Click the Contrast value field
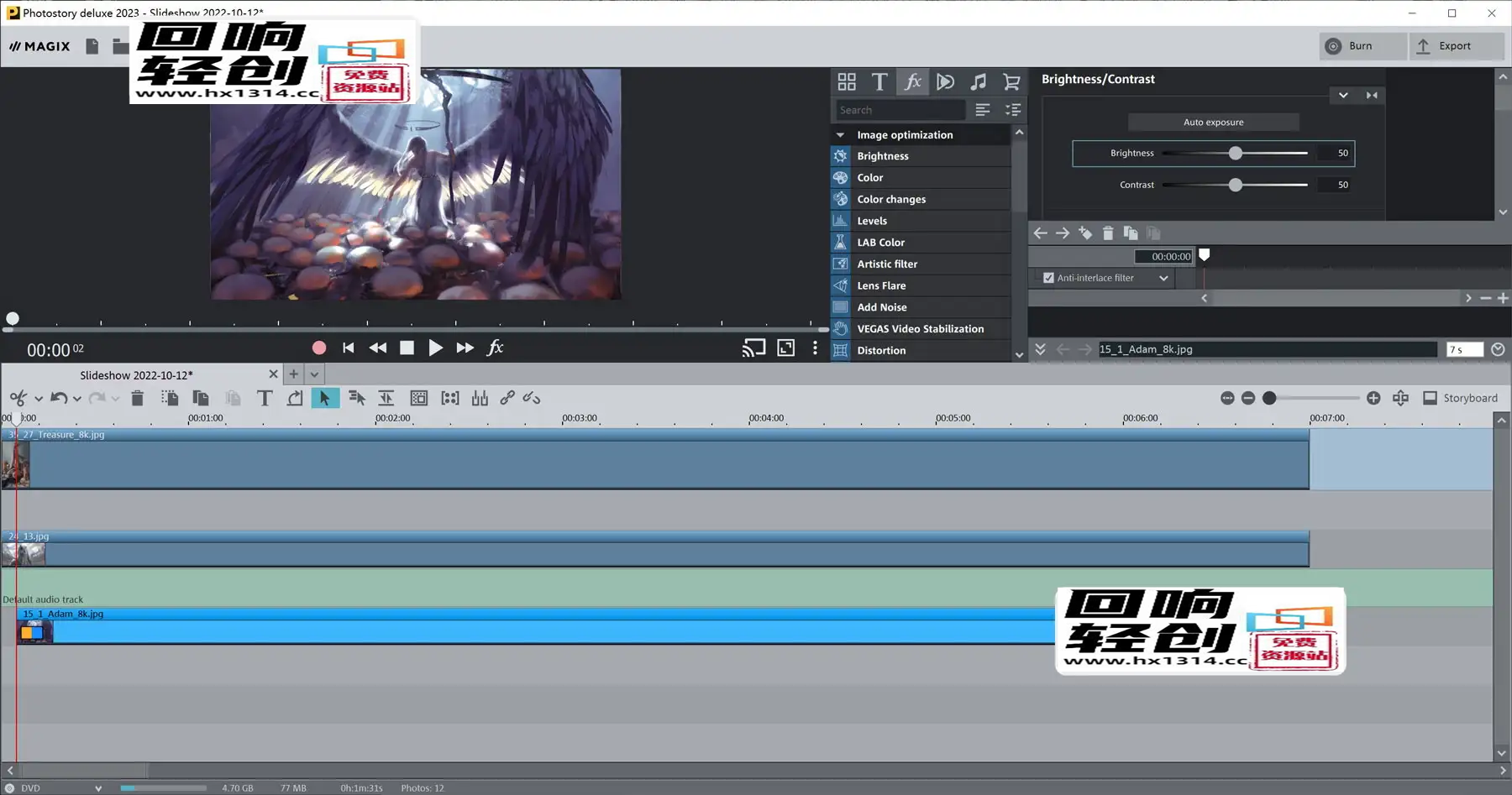The height and width of the screenshot is (795, 1512). (1334, 185)
